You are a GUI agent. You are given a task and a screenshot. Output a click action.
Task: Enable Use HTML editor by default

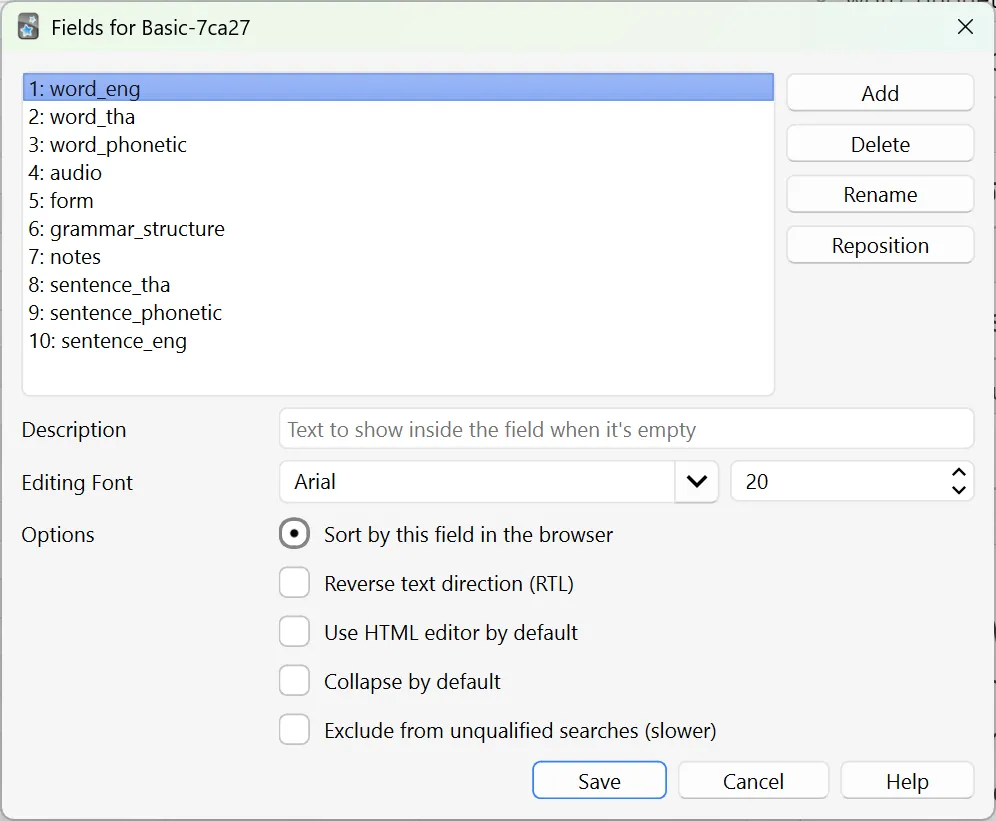[294, 631]
